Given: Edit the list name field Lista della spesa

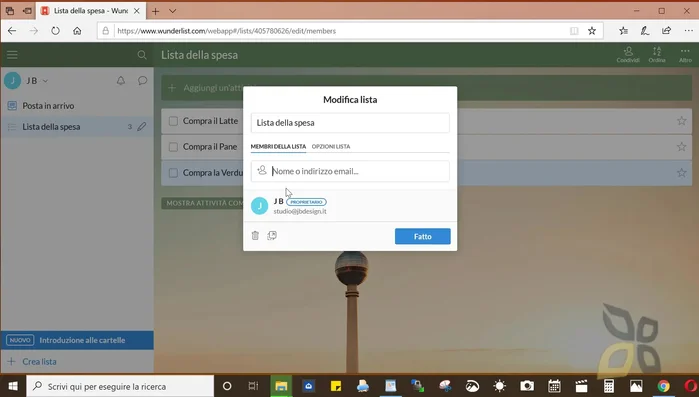Looking at the screenshot, I should (350, 123).
